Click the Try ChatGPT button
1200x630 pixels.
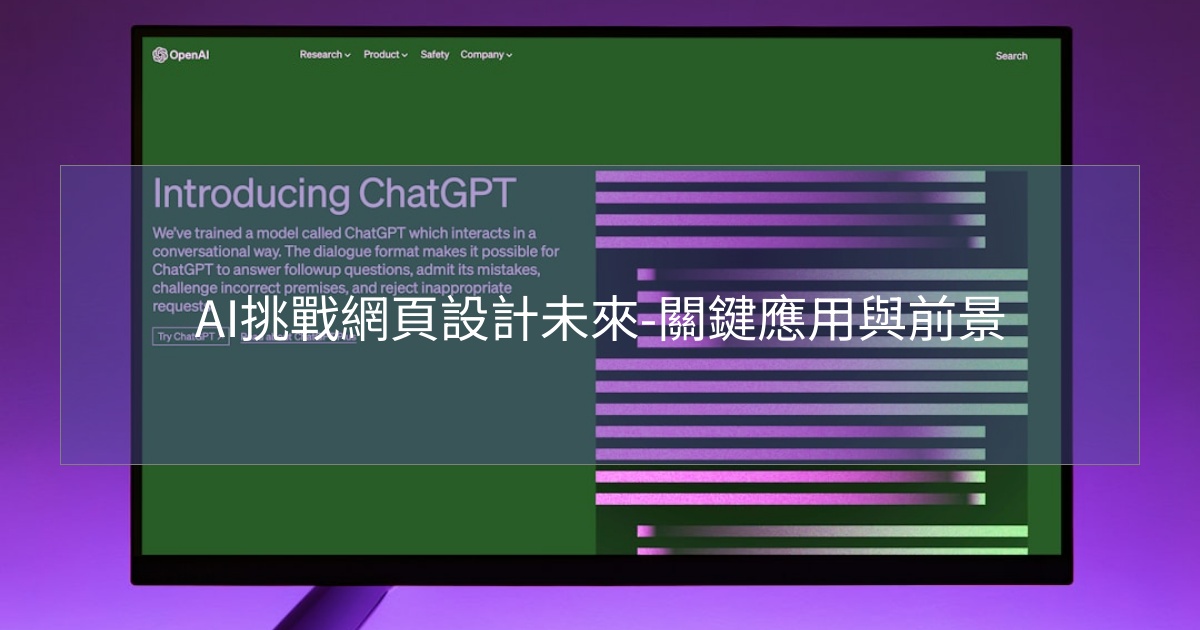[x=191, y=336]
